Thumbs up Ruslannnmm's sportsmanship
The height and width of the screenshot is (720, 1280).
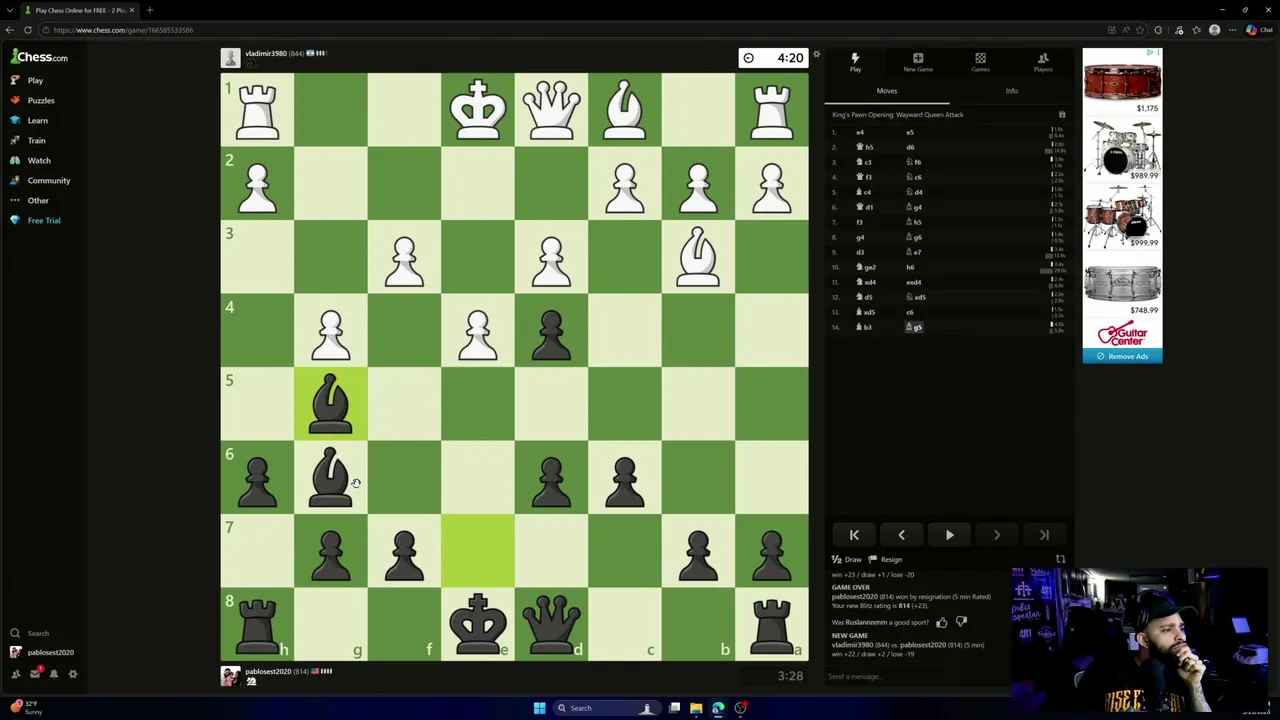pyautogui.click(x=942, y=622)
